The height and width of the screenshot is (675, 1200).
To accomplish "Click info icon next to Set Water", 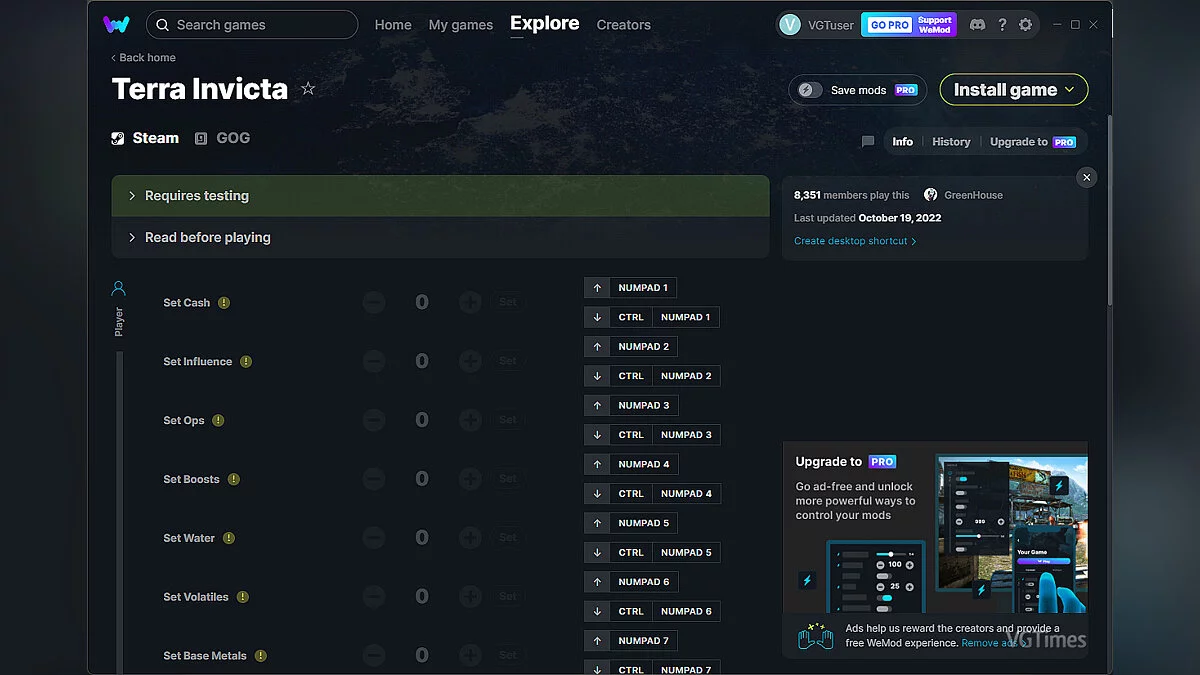I will [229, 538].
